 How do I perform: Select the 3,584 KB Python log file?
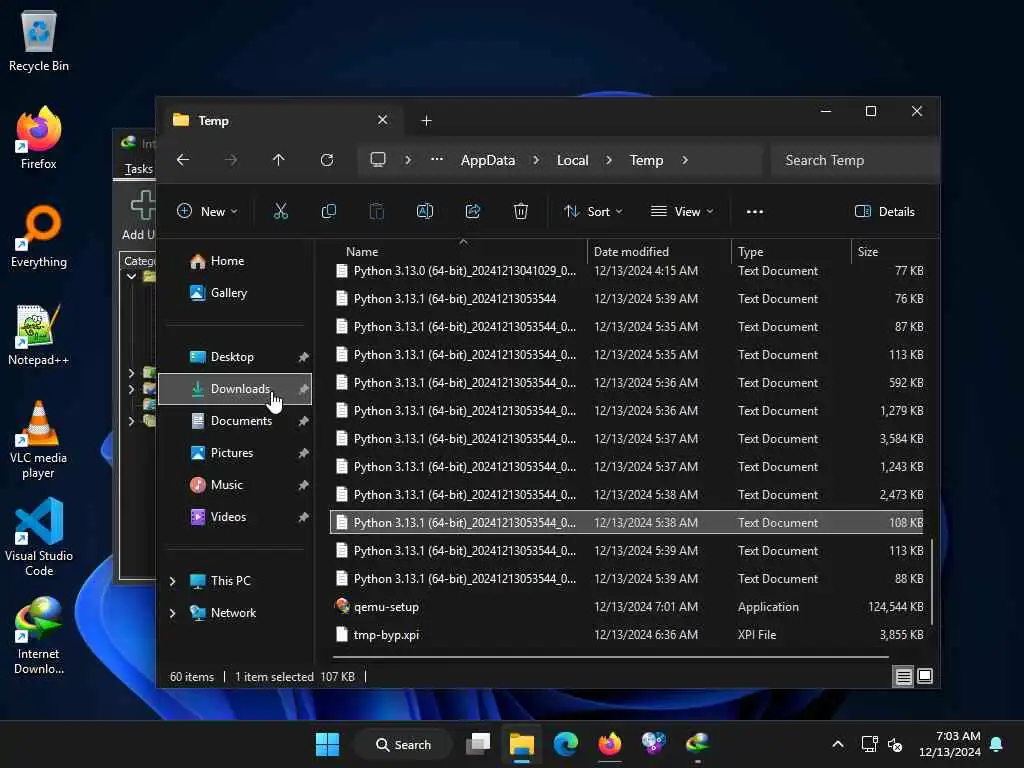click(627, 439)
